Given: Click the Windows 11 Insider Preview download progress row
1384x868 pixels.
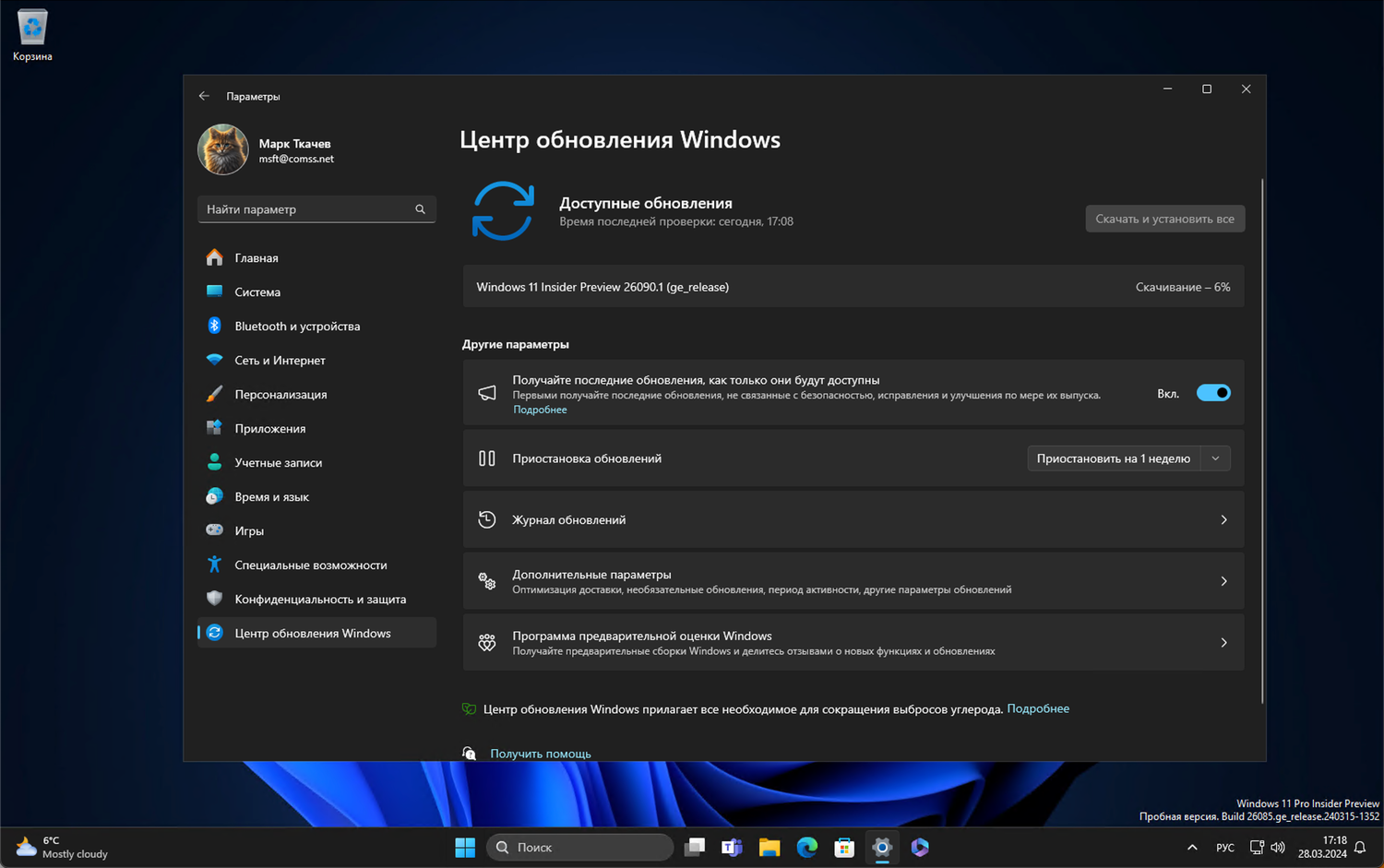Looking at the screenshot, I should tap(853, 286).
